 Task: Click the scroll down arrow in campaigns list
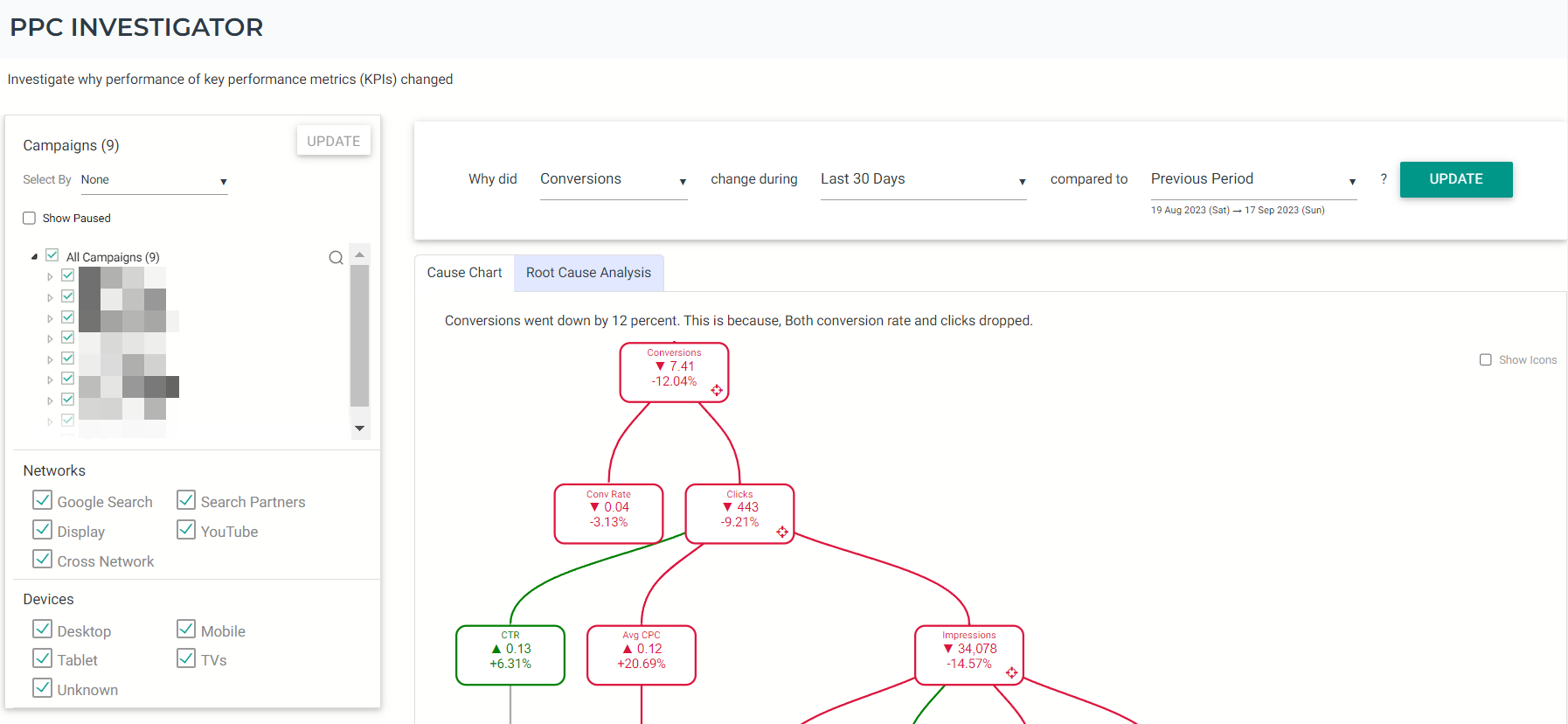pyautogui.click(x=359, y=428)
